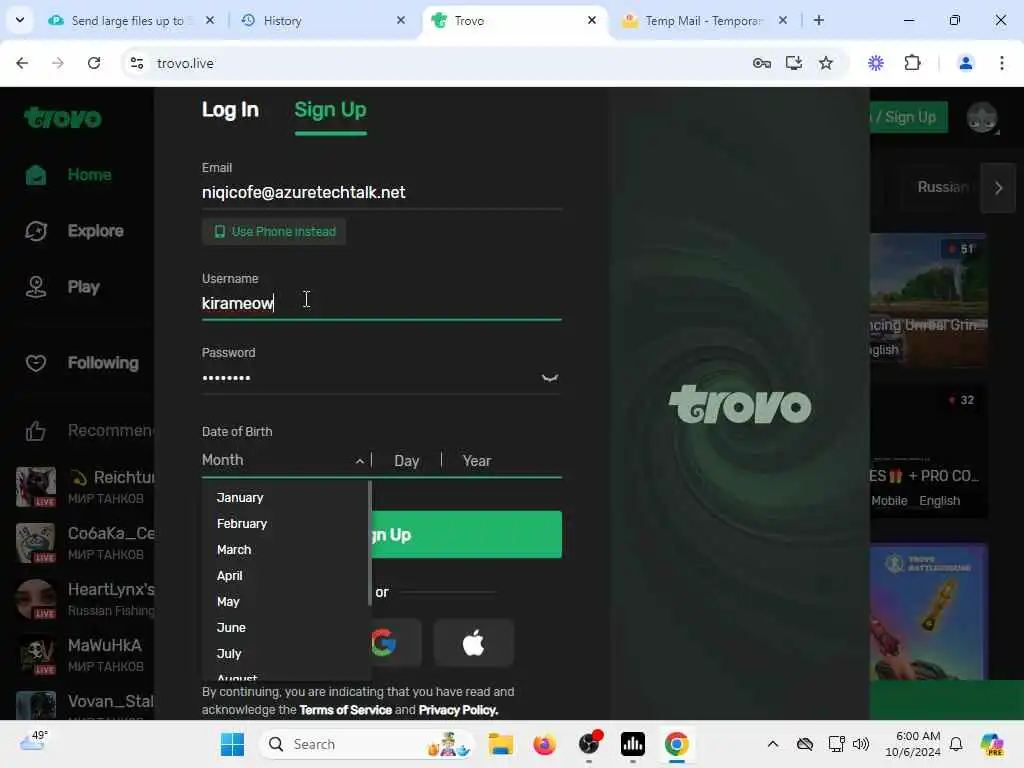This screenshot has width=1024, height=768.
Task: Open the Home sidebar item
Action: (69, 175)
